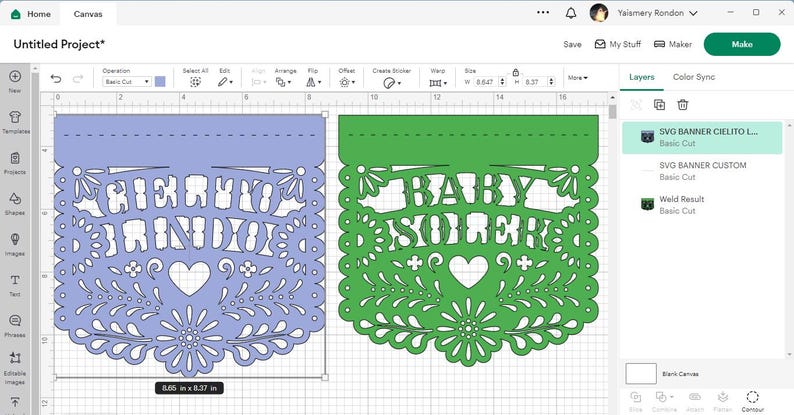Open the Shapes panel

(x=15, y=204)
